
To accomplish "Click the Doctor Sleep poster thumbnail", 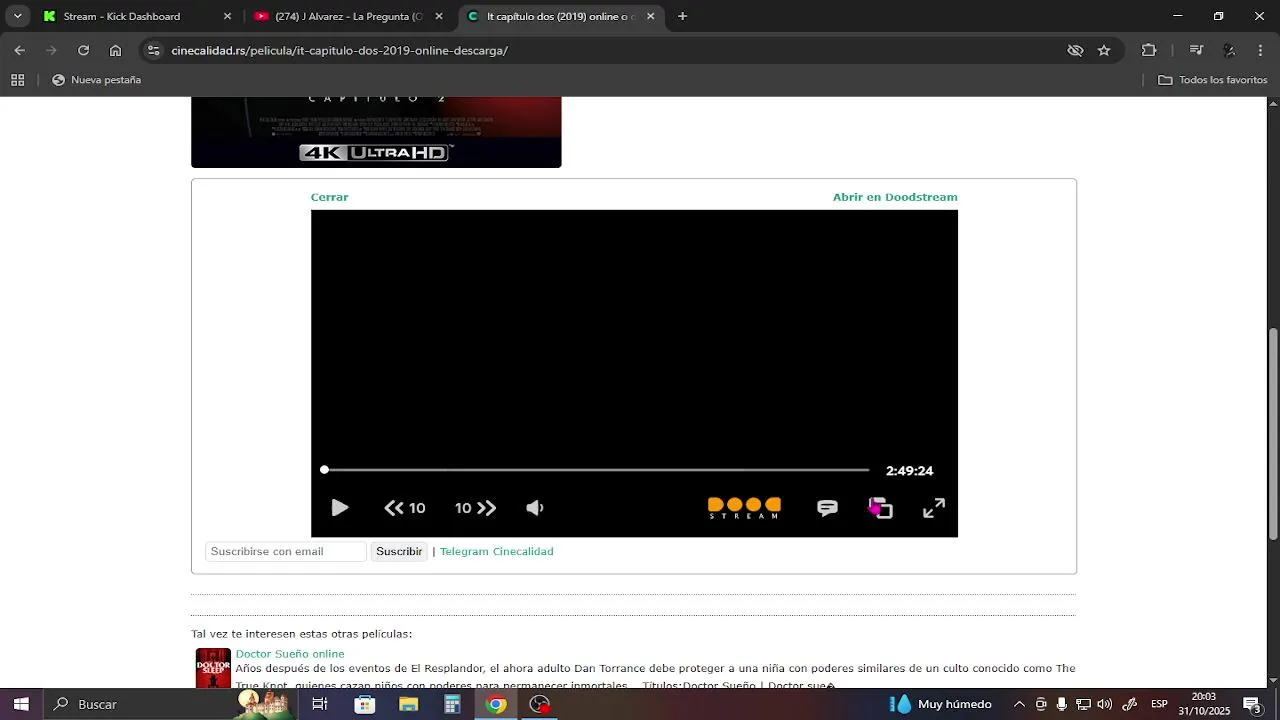I will (x=213, y=668).
